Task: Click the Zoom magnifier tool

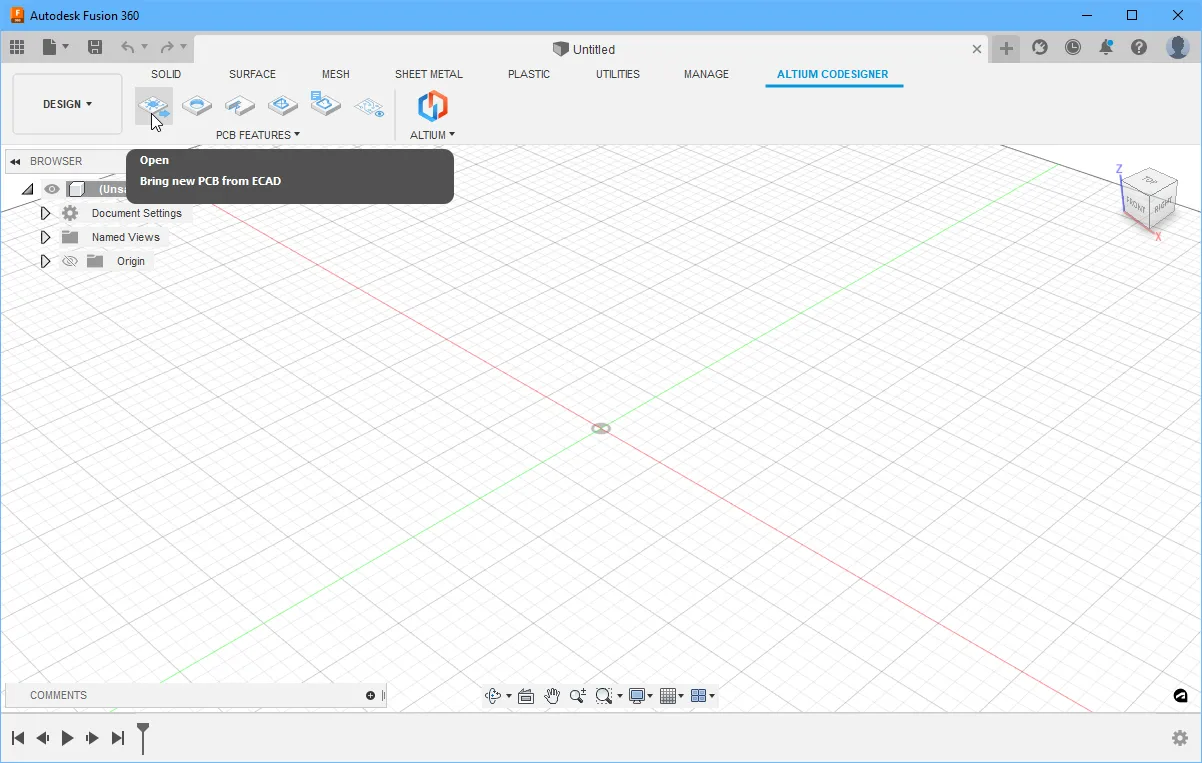Action: [577, 696]
